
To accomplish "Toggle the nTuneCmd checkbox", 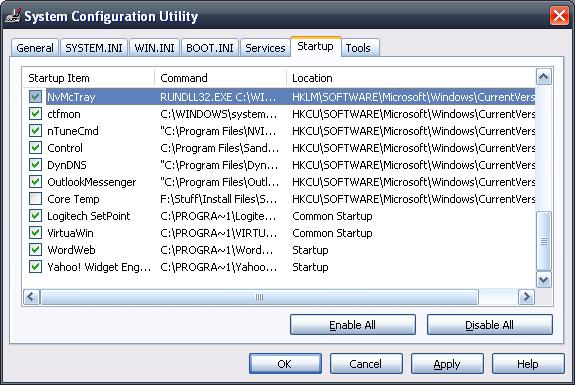I will [x=35, y=131].
